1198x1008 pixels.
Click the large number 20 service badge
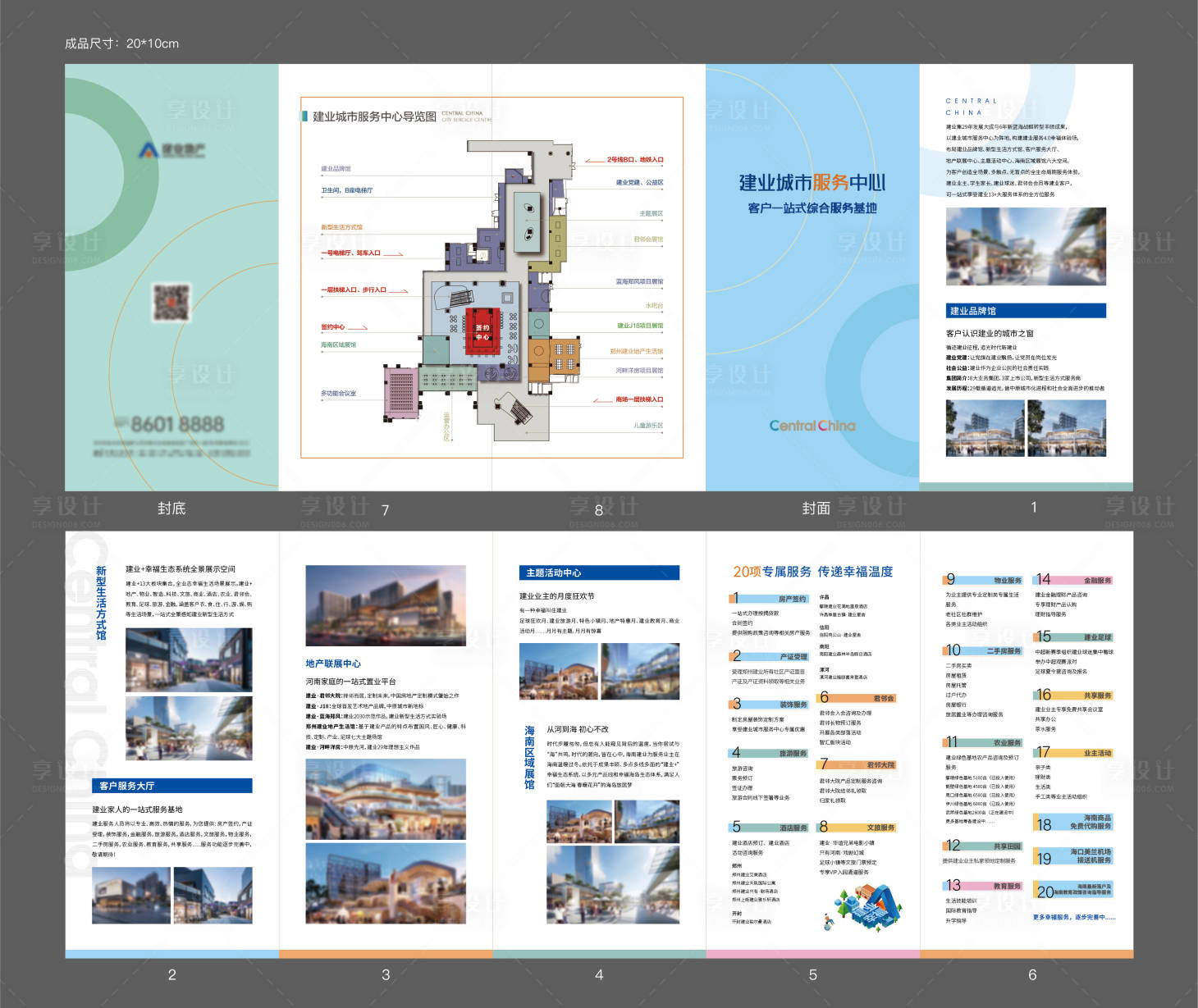[x=1045, y=892]
